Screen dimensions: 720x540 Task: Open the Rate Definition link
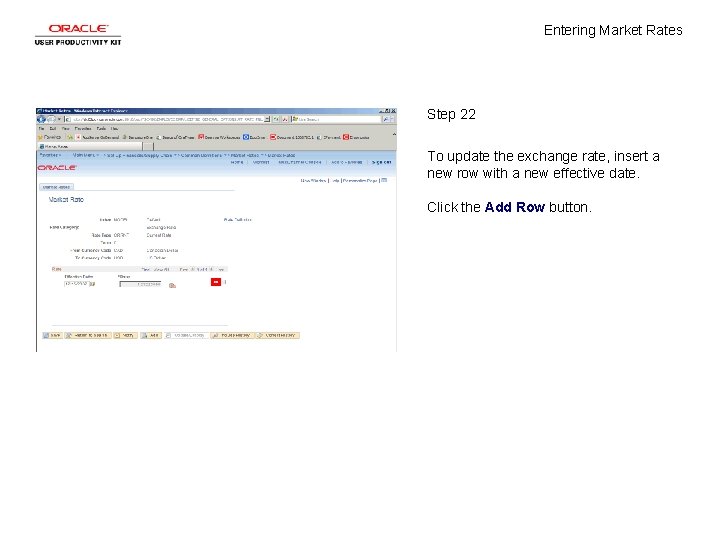pos(237,219)
